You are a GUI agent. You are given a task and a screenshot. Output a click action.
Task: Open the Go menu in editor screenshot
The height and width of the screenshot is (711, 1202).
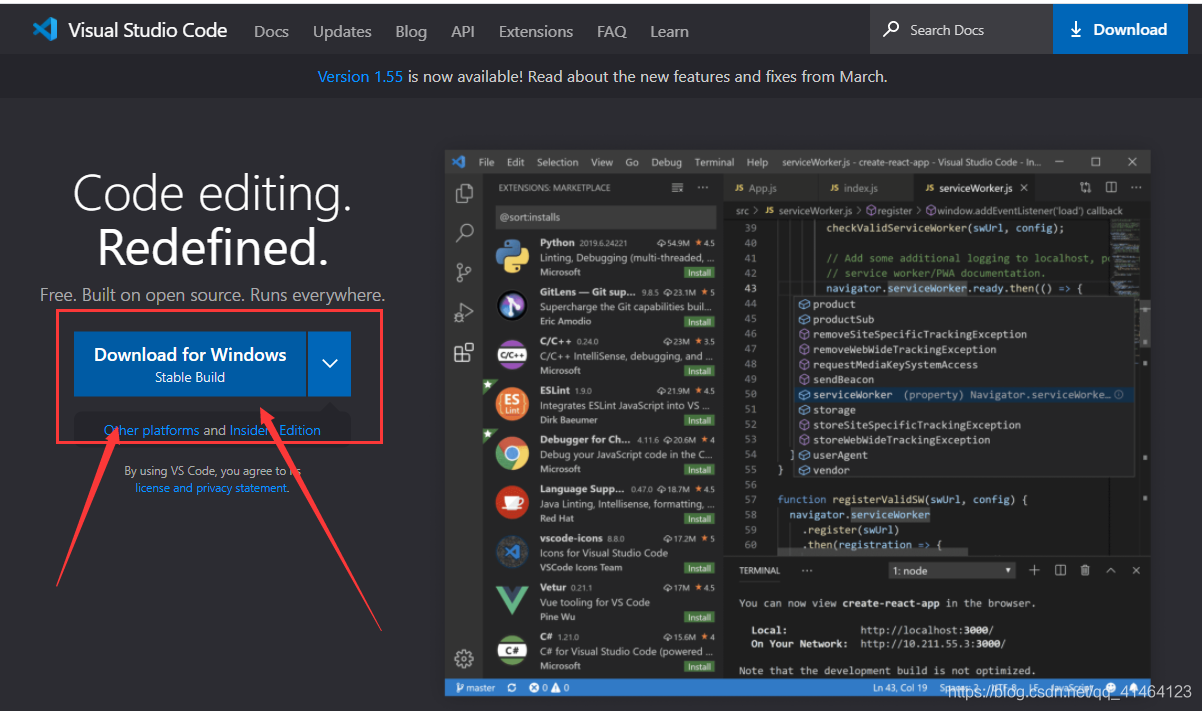click(632, 162)
